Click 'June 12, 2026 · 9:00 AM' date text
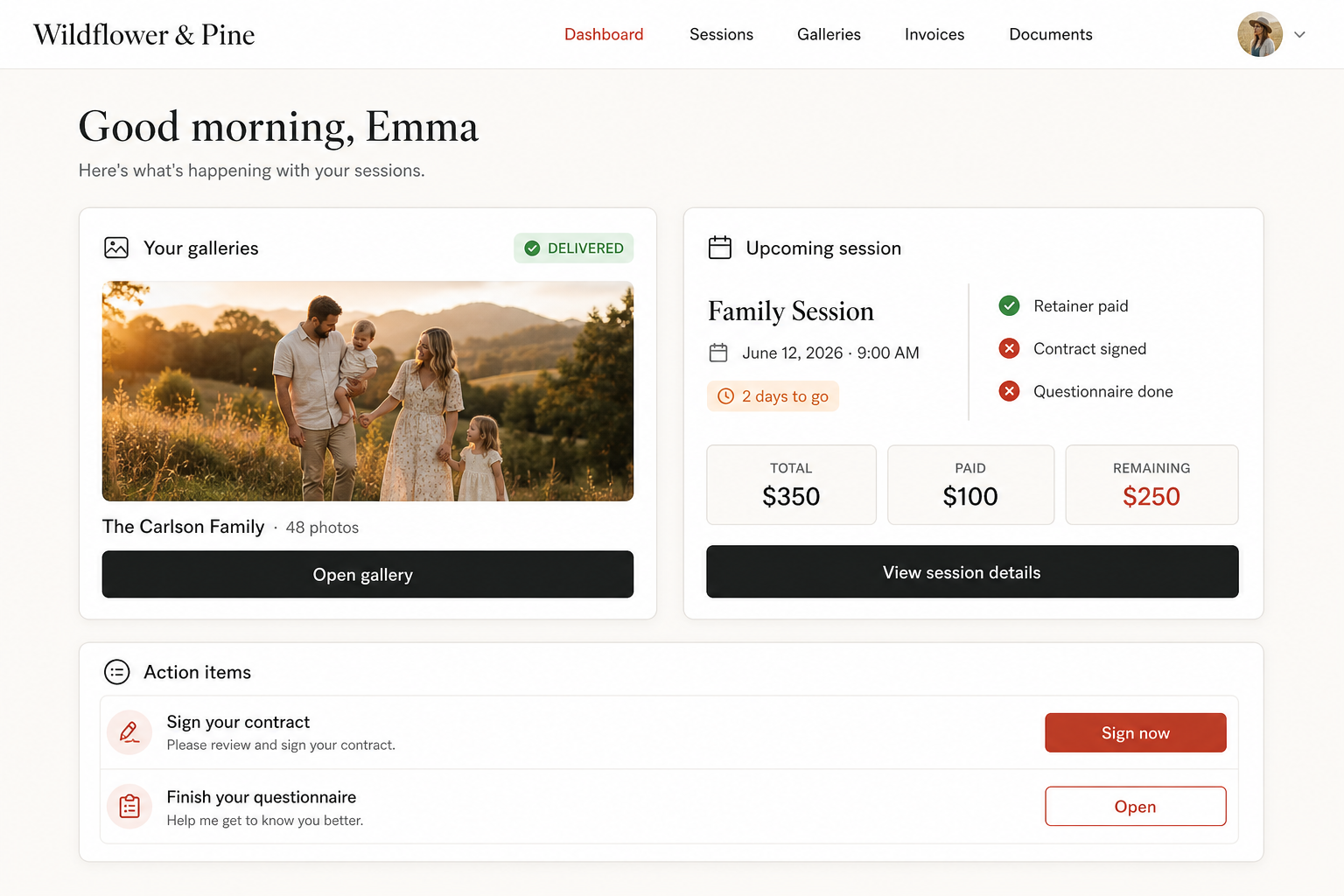 point(830,353)
